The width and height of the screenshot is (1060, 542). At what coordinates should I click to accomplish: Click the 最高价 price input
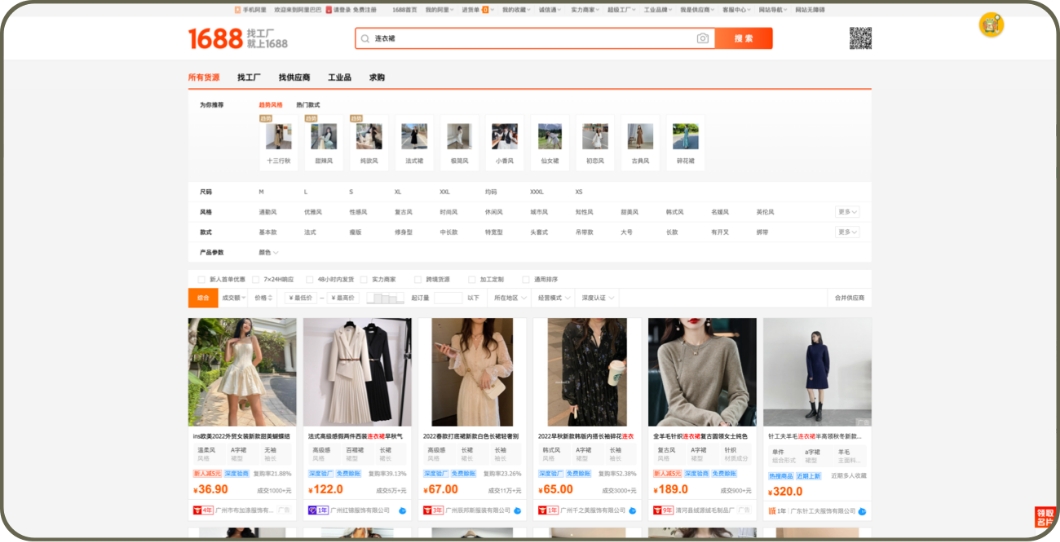[343, 297]
